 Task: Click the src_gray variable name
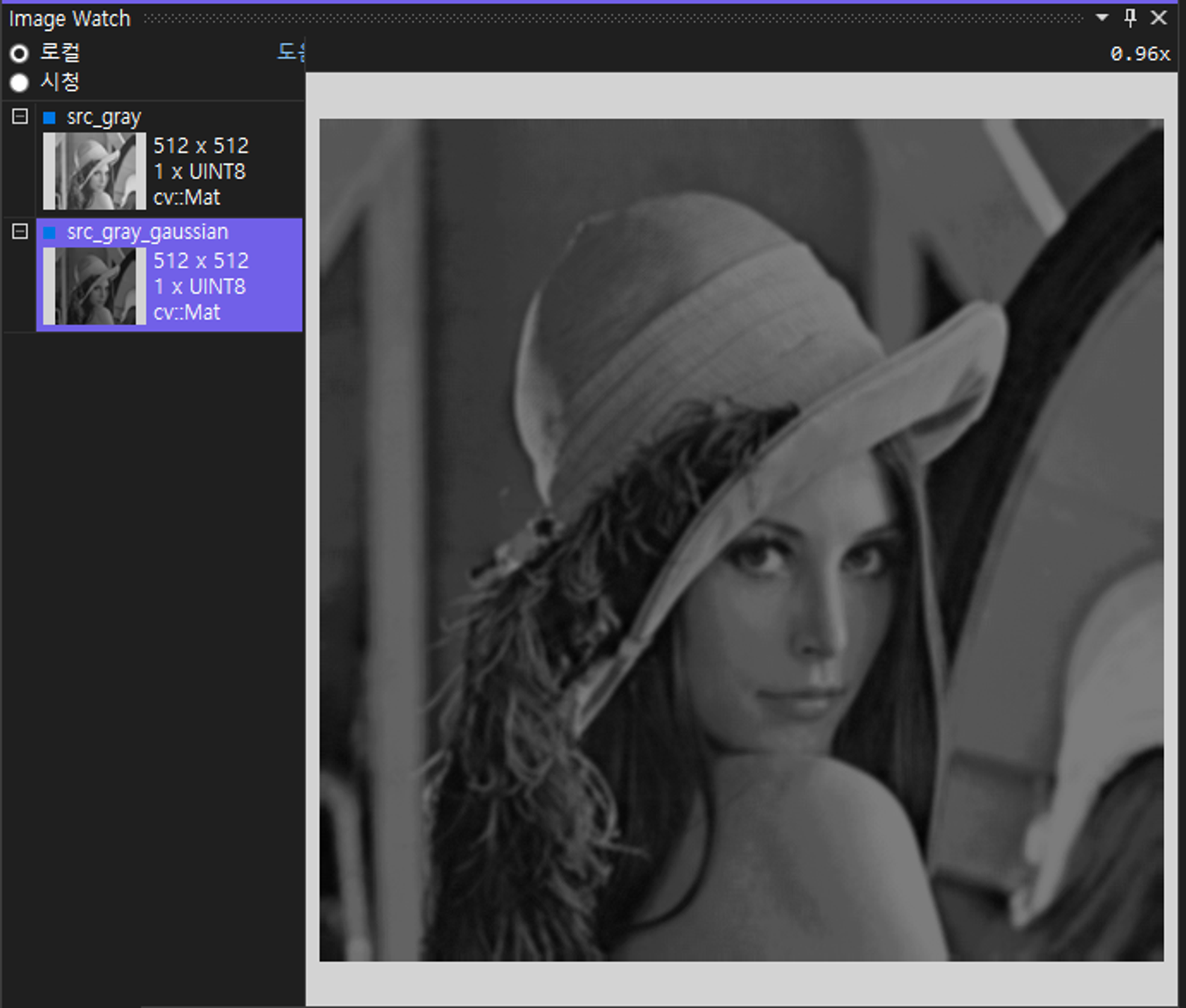pos(104,117)
